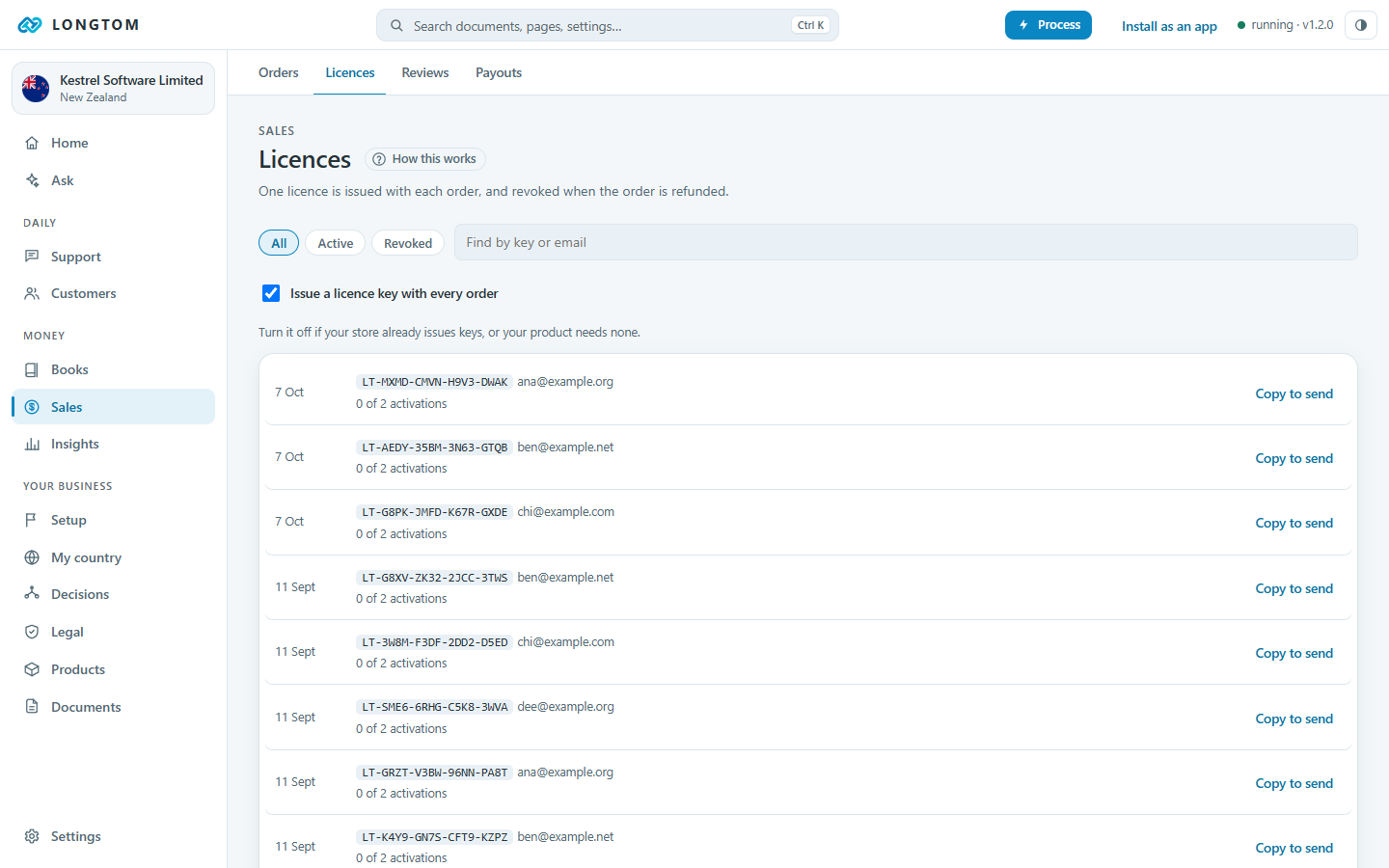Click the running · v1.2.0 status text
The image size is (1389, 868).
coord(1292,25)
